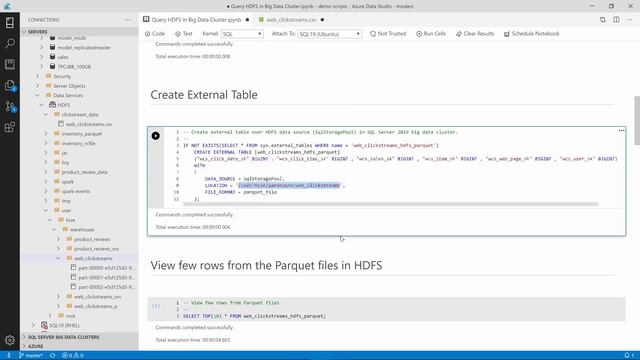
Task: Add a Code cell from toolbar
Action: coord(155,33)
